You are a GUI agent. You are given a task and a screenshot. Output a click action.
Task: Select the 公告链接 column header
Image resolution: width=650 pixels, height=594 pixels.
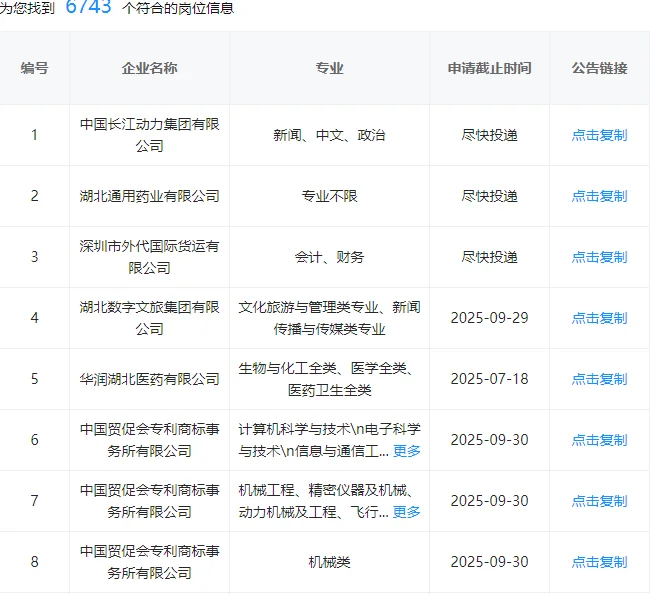(599, 68)
